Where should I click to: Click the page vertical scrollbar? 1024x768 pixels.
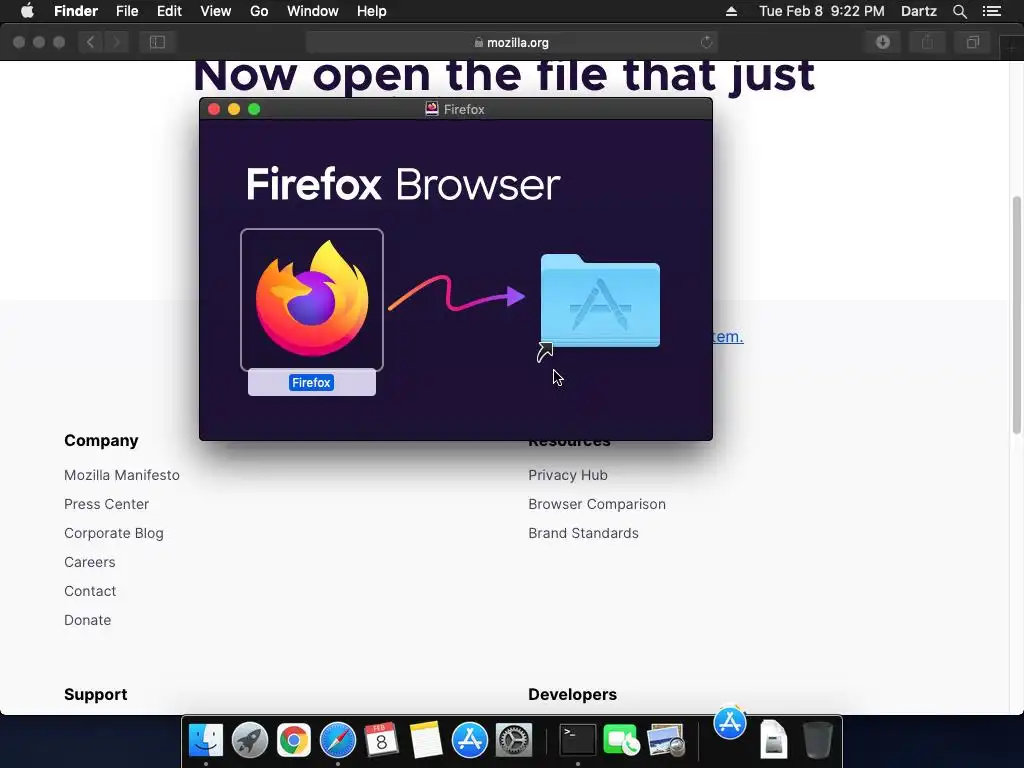(1017, 314)
